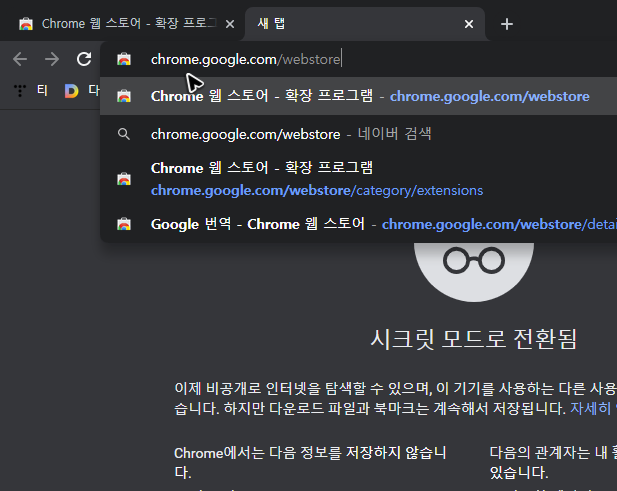Pick the Google 번역 - Chrome 웹 스토어 suggestion
This screenshot has width=617, height=491.
tap(358, 224)
